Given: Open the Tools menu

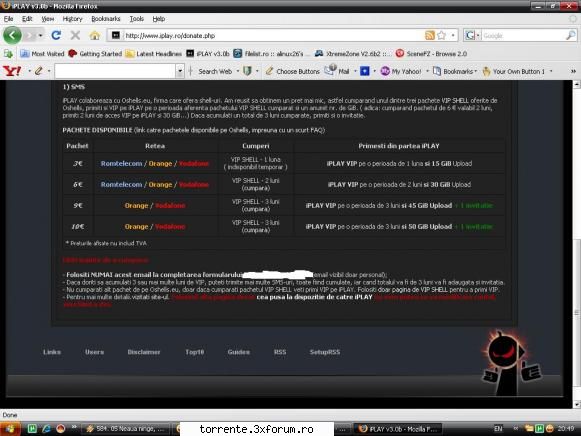Looking at the screenshot, I should pyautogui.click(x=137, y=19).
